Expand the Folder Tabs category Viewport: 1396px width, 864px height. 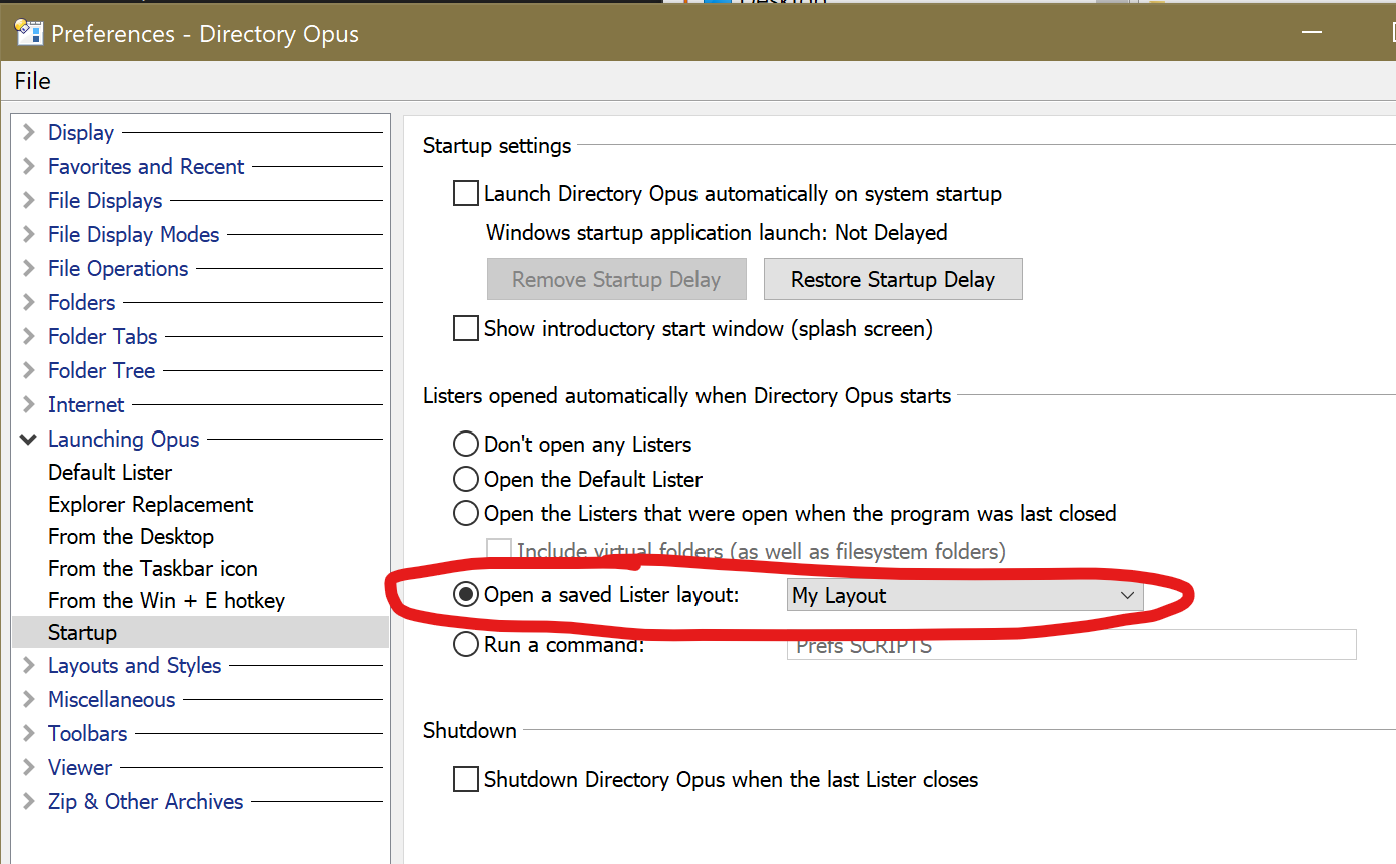point(28,337)
